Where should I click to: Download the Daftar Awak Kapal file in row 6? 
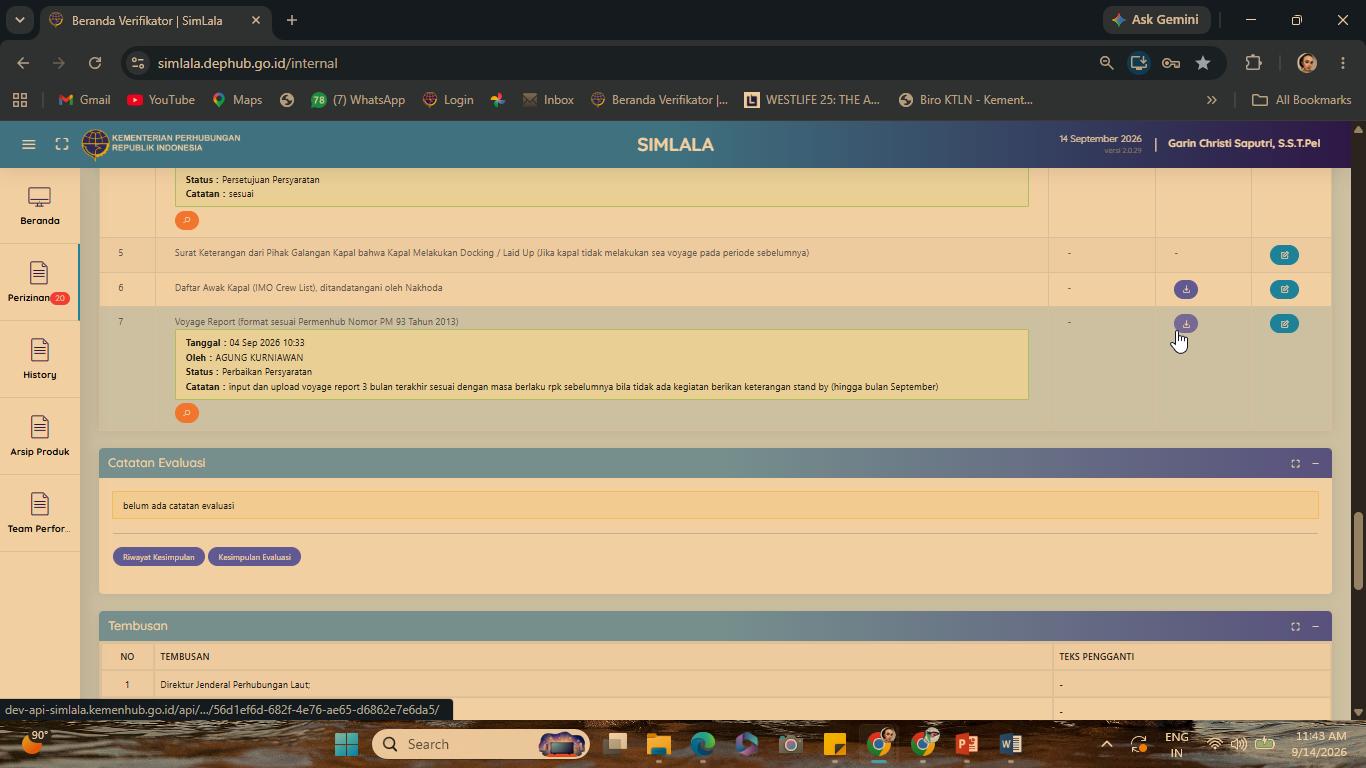(x=1185, y=289)
